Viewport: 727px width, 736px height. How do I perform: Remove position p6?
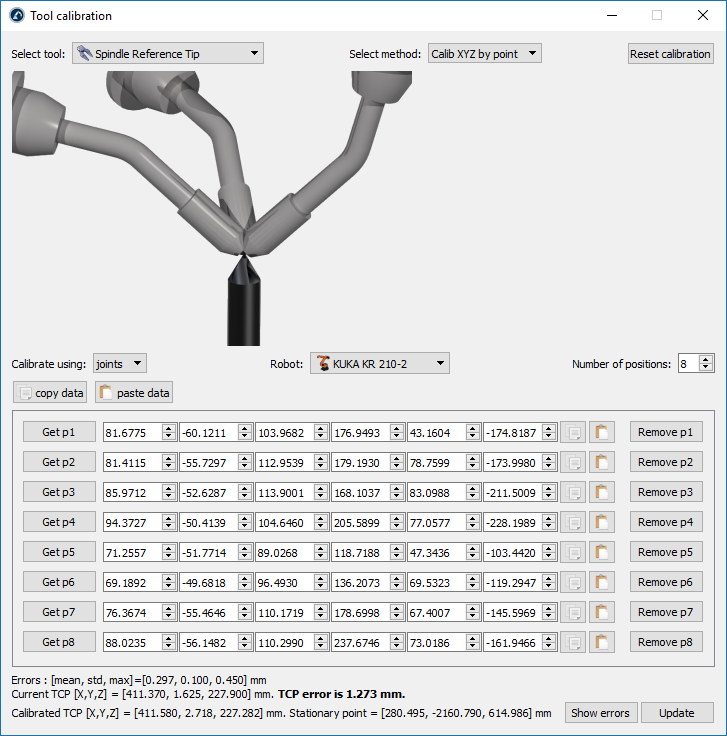pyautogui.click(x=665, y=582)
